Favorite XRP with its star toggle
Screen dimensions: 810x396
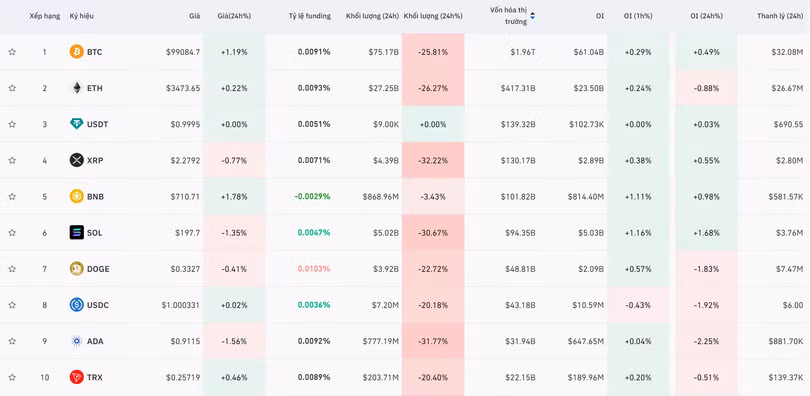[12, 160]
